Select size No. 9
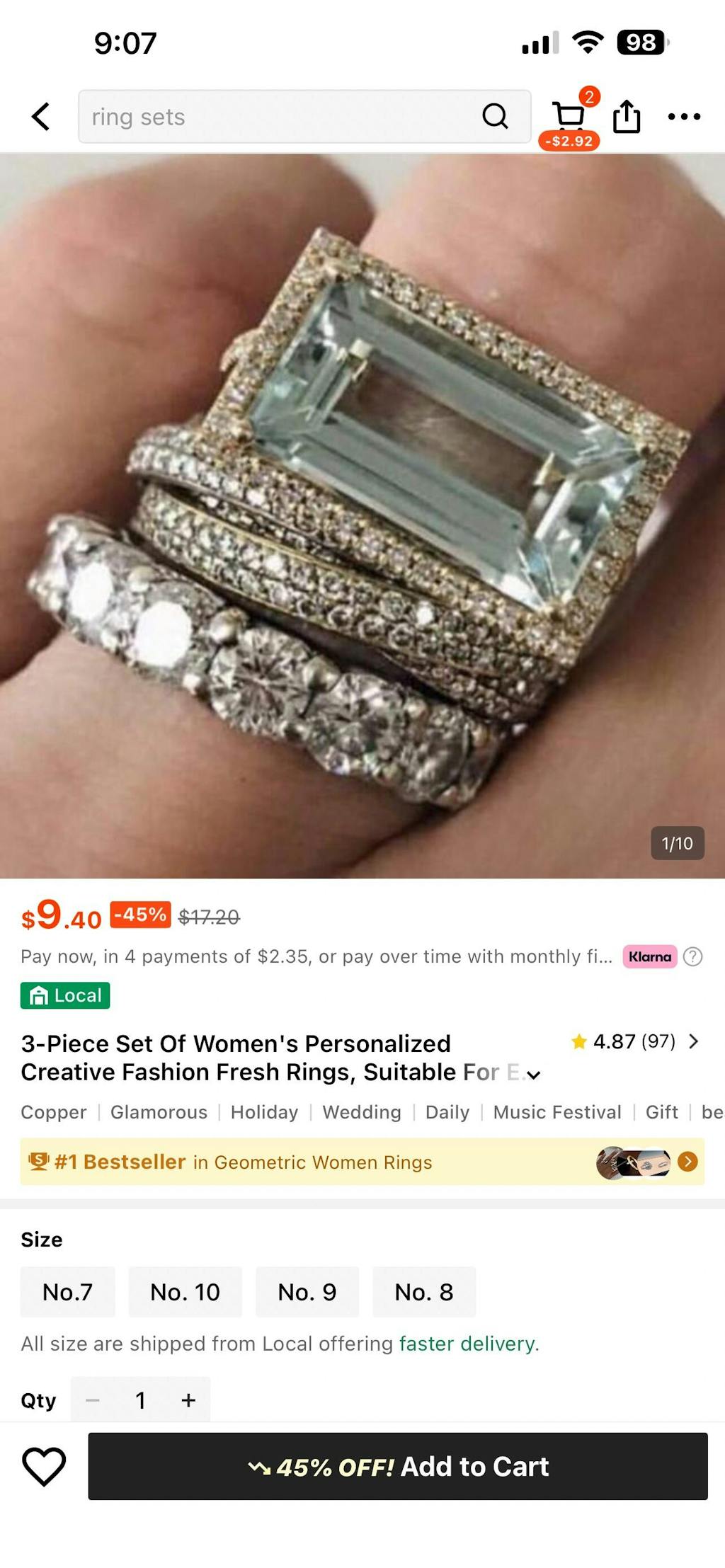Screen dimensions: 725x1568 [307, 1292]
